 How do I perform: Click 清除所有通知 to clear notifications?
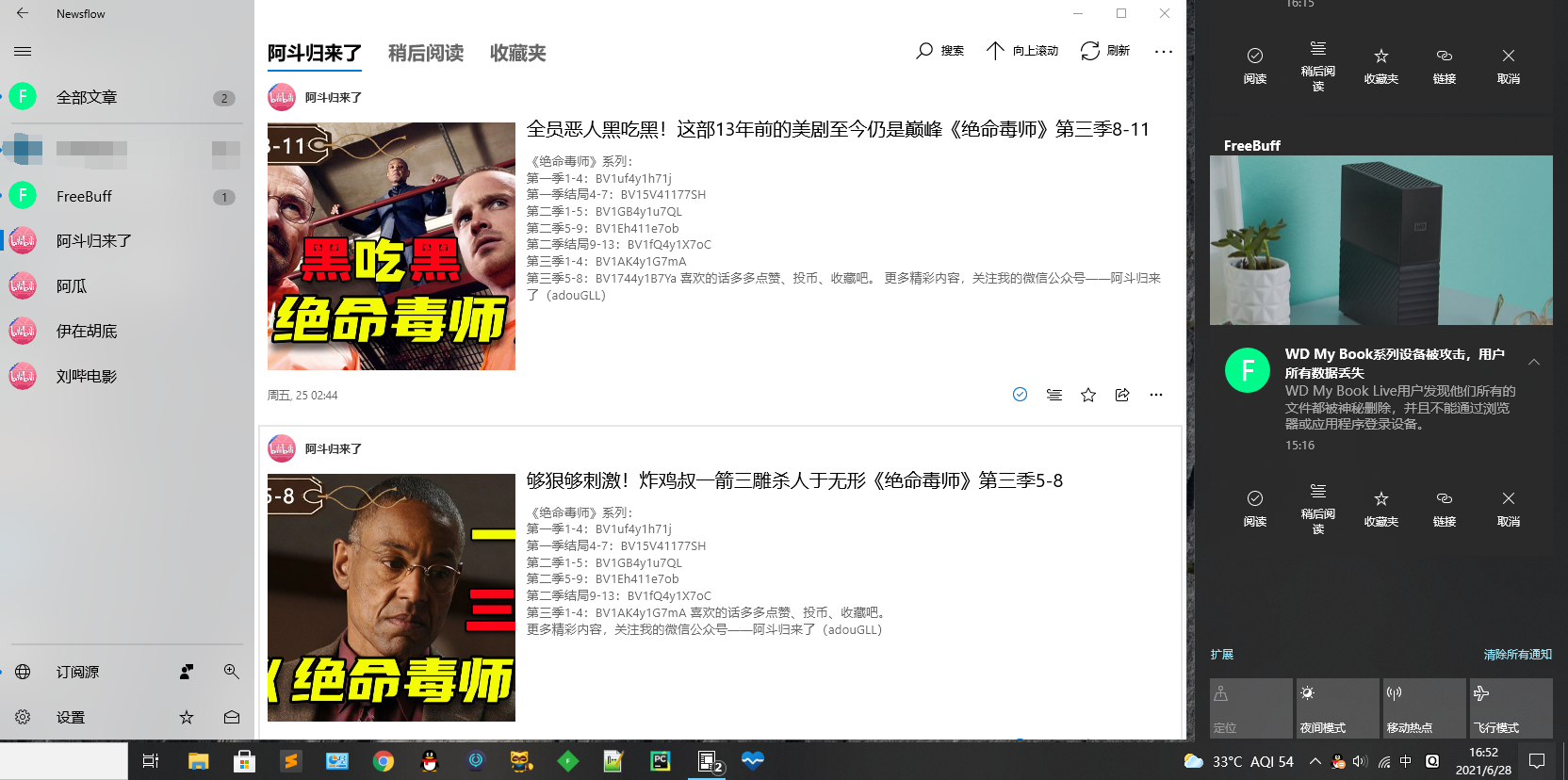click(x=1518, y=655)
